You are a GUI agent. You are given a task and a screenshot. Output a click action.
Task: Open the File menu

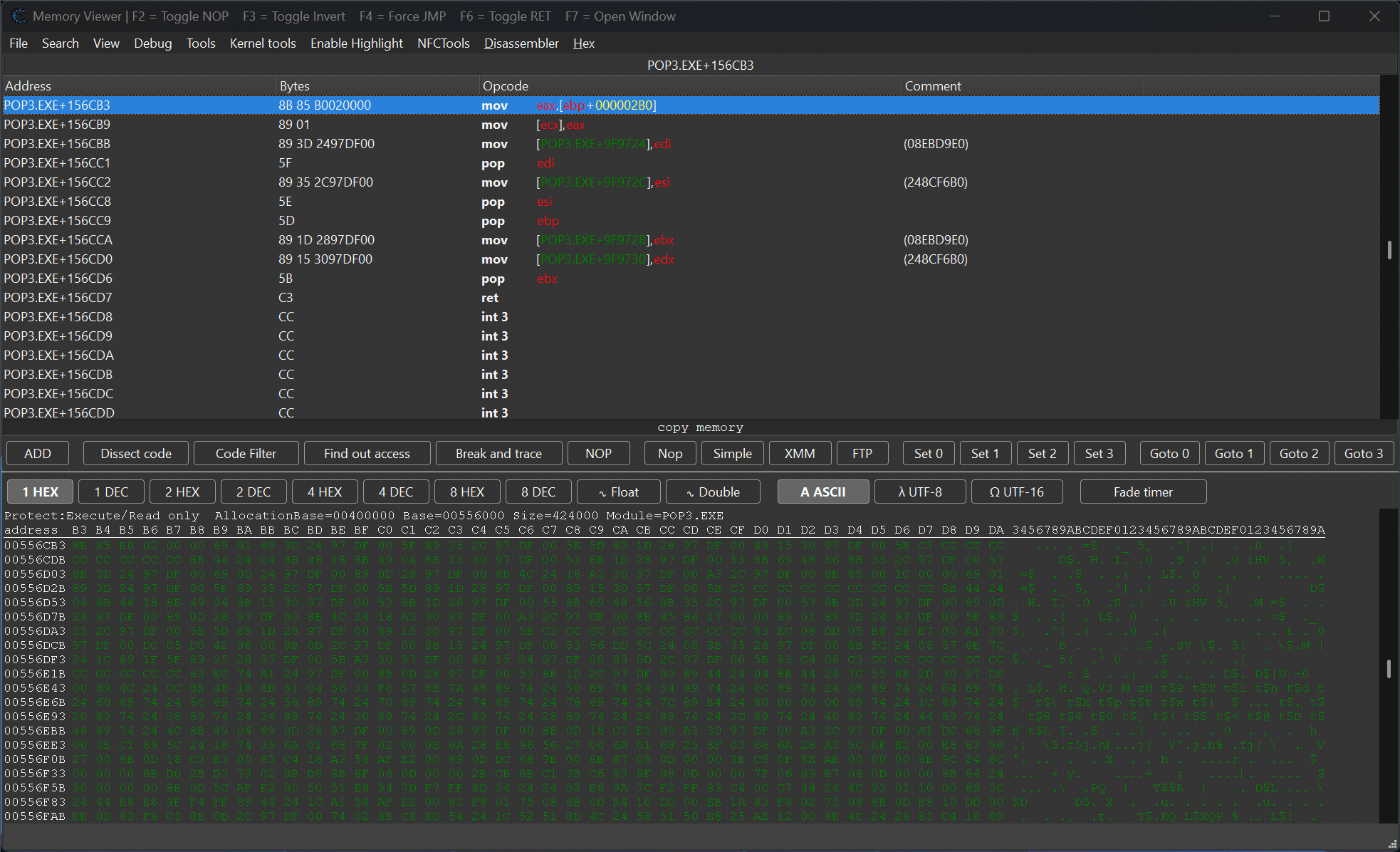pos(19,43)
